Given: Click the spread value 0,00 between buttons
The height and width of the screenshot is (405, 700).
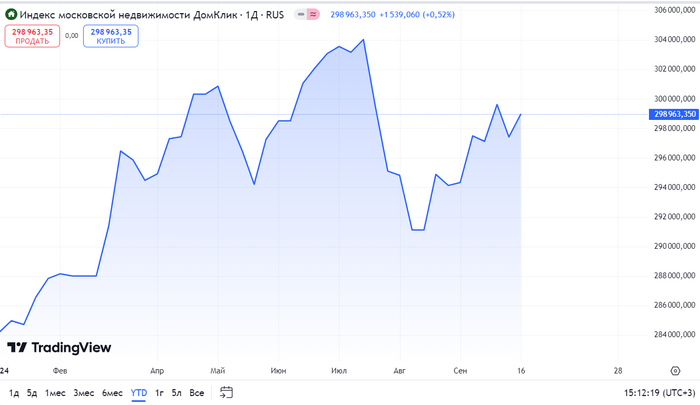Looking at the screenshot, I should point(72,36).
